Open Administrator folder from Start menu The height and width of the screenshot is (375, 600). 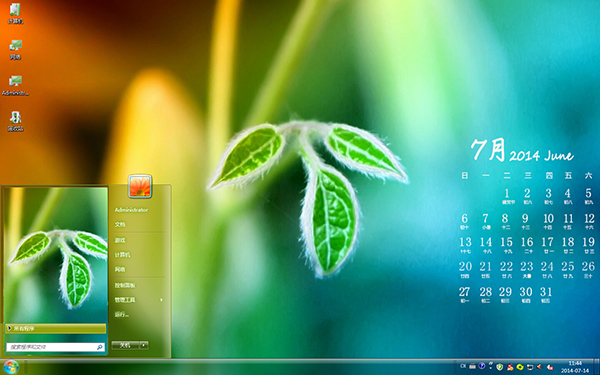131,210
